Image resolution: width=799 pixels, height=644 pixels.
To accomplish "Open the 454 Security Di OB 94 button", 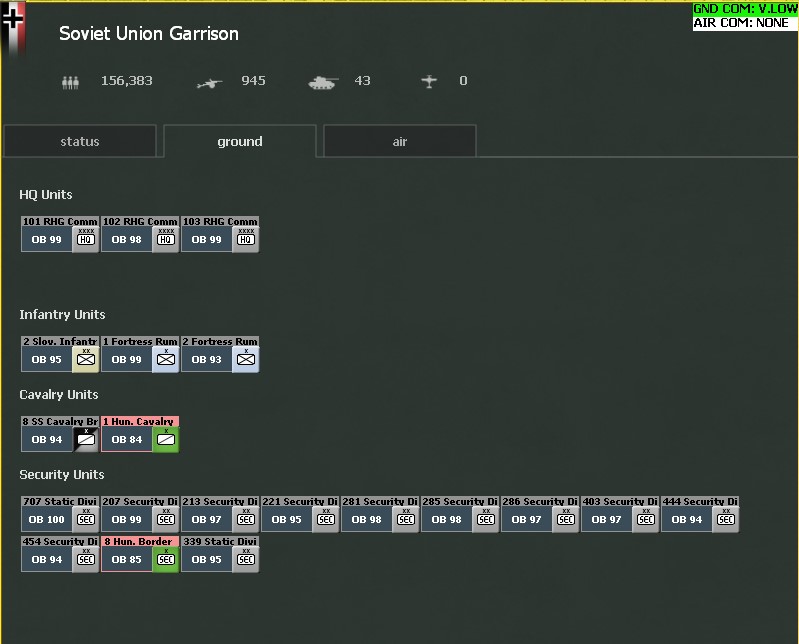I will [46, 559].
